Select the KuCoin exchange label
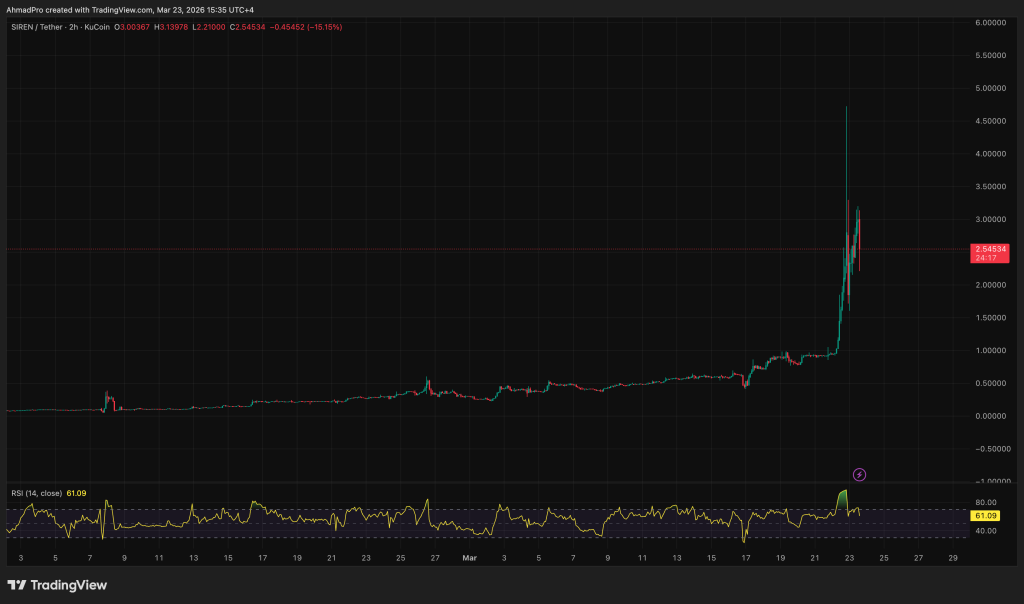Image resolution: width=1024 pixels, height=604 pixels. click(x=96, y=28)
